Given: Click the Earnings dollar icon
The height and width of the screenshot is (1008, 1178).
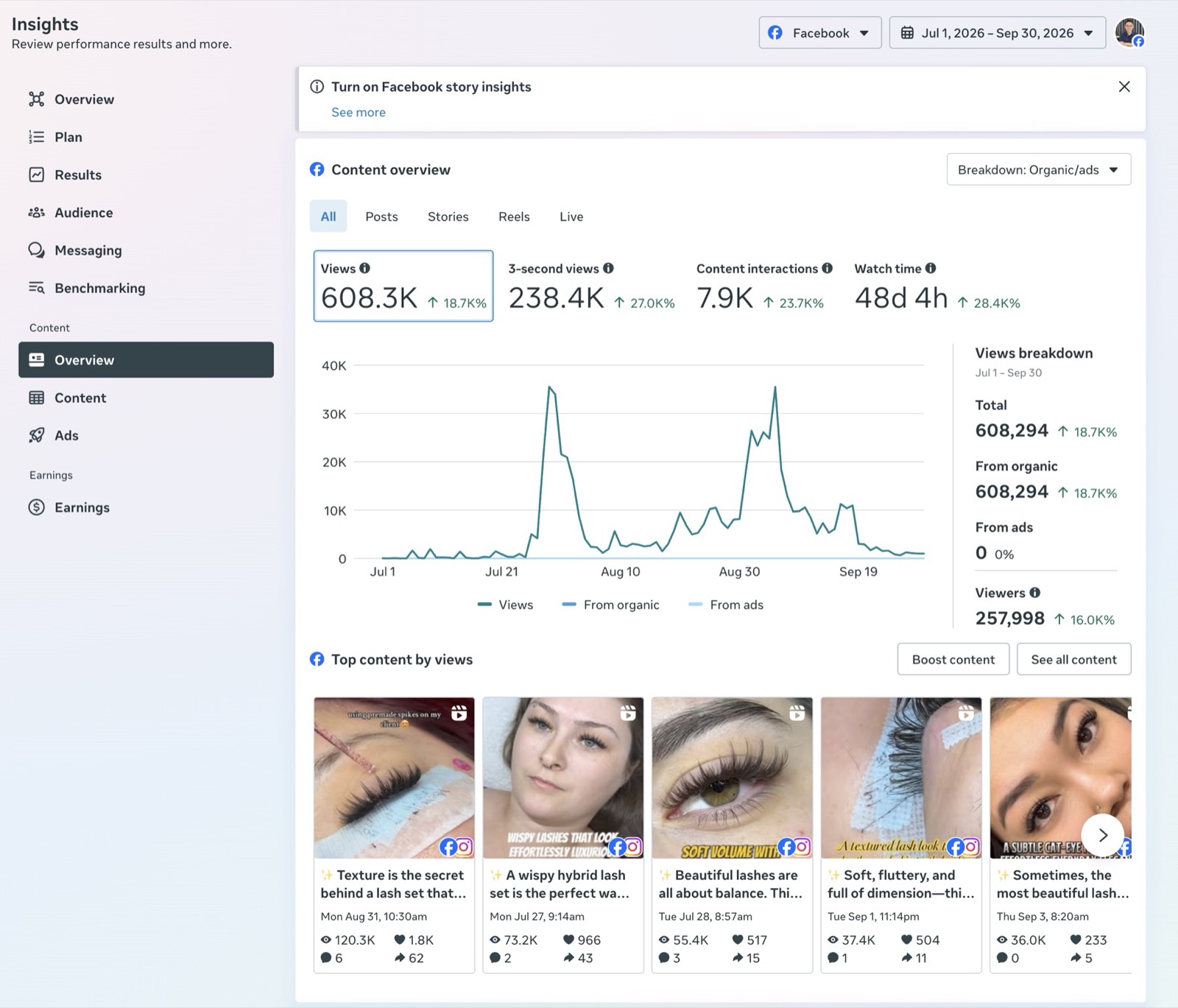Looking at the screenshot, I should pyautogui.click(x=36, y=507).
